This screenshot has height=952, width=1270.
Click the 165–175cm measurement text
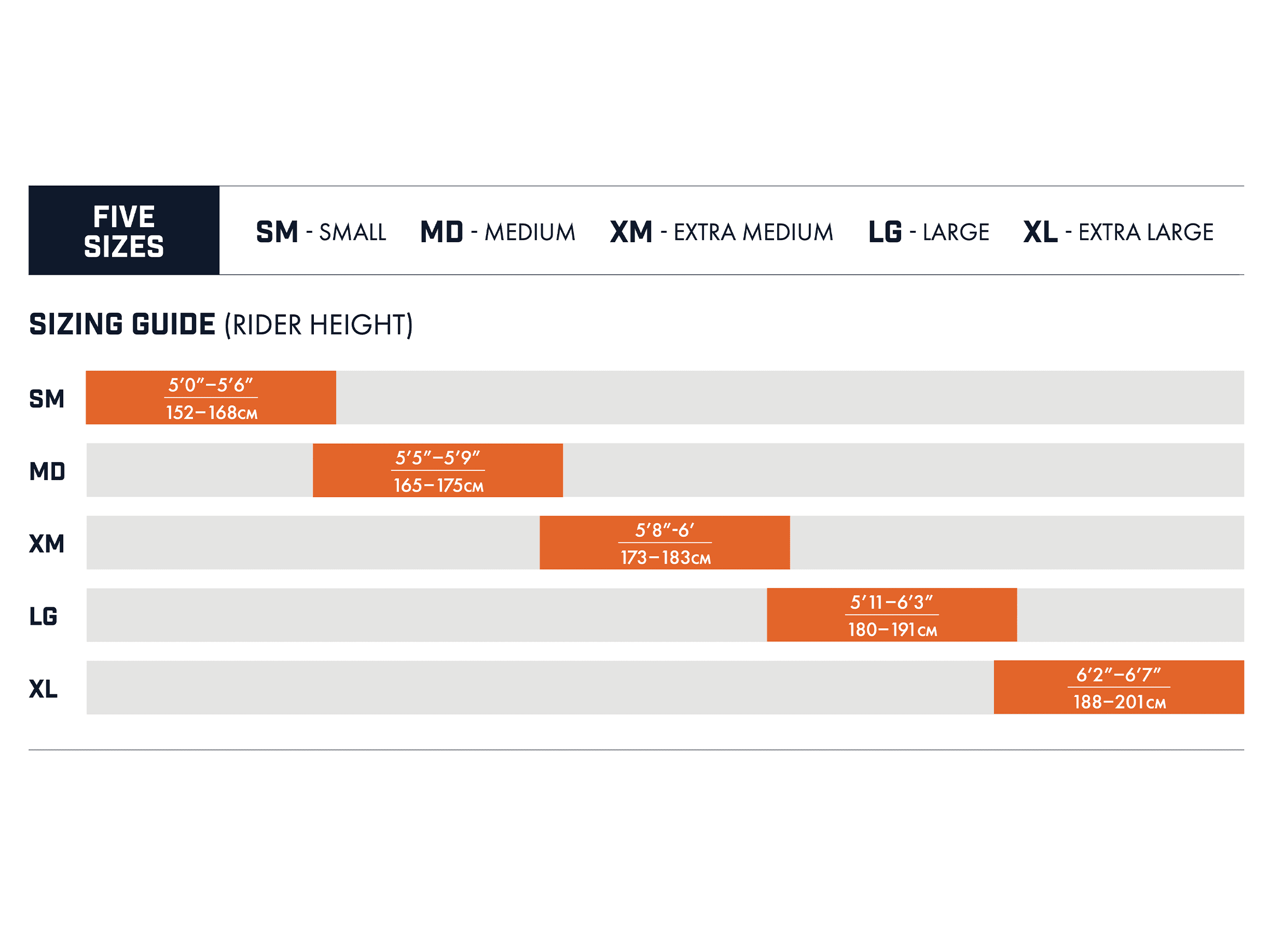tap(438, 485)
